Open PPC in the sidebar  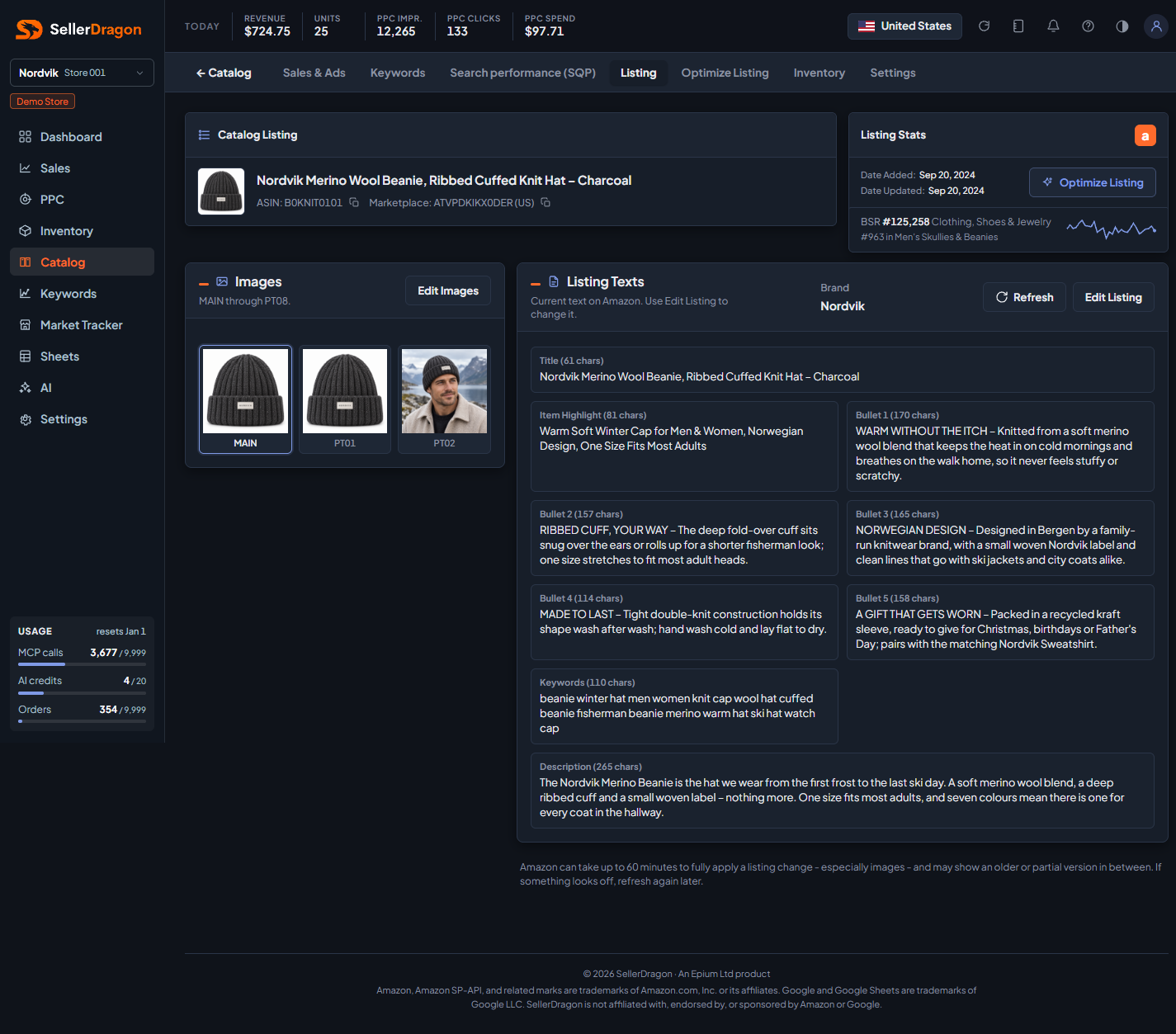[x=82, y=200]
